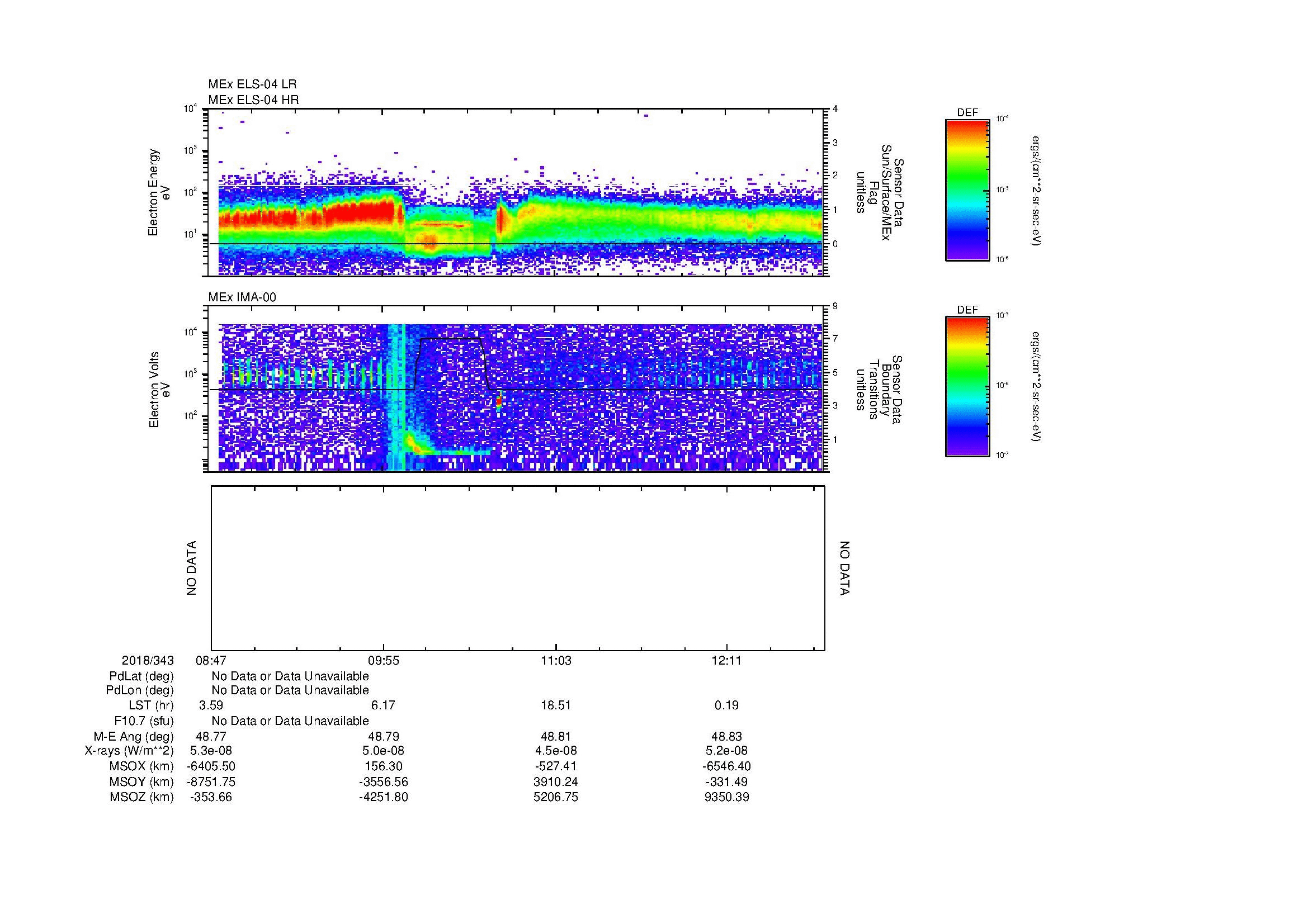The image size is (1308, 924).
Task: Click the LST value 0.19
Action: [727, 705]
